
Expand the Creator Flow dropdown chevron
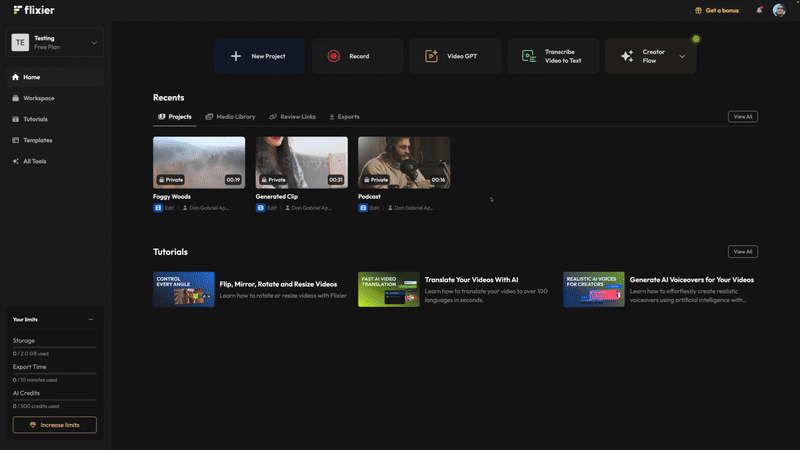682,56
